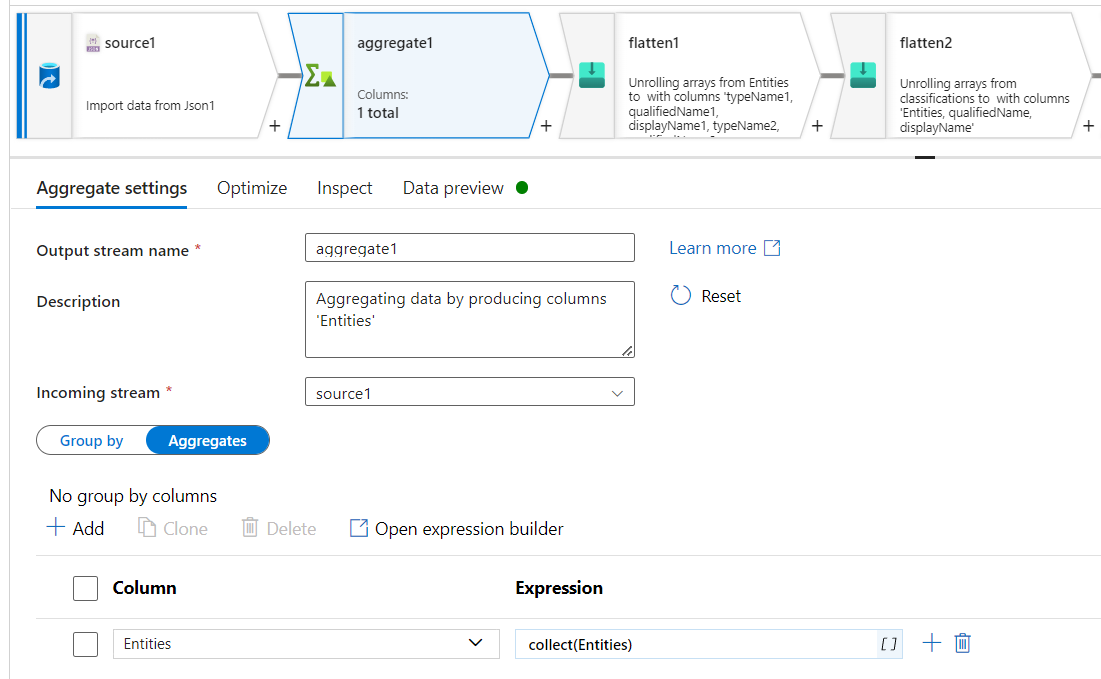Image resolution: width=1101 pixels, height=679 pixels.
Task: Click the plus icon after the aggregate1 node
Action: pos(546,126)
